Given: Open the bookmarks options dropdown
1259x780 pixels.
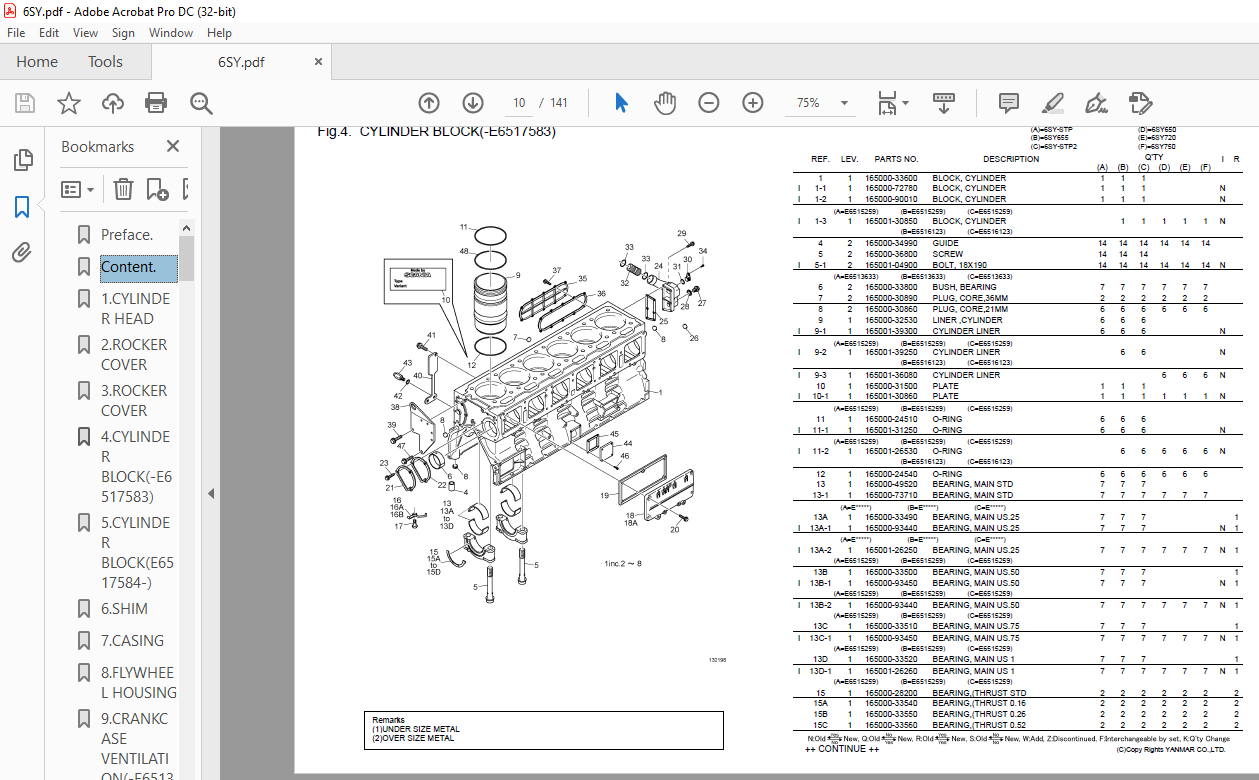Looking at the screenshot, I should (x=78, y=189).
